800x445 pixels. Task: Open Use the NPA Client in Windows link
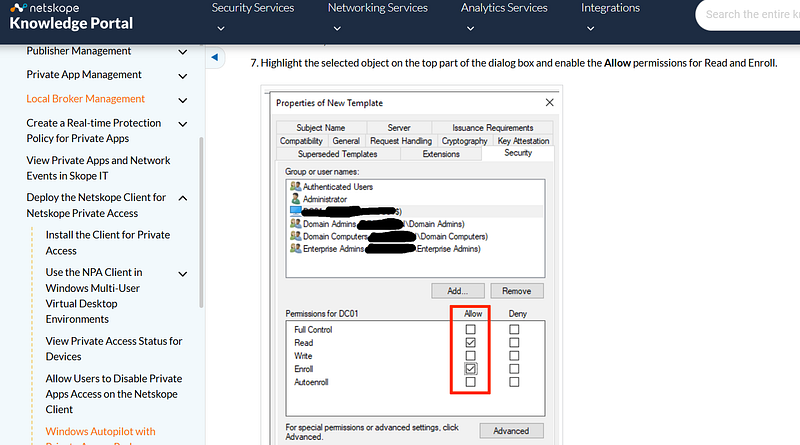click(x=94, y=295)
